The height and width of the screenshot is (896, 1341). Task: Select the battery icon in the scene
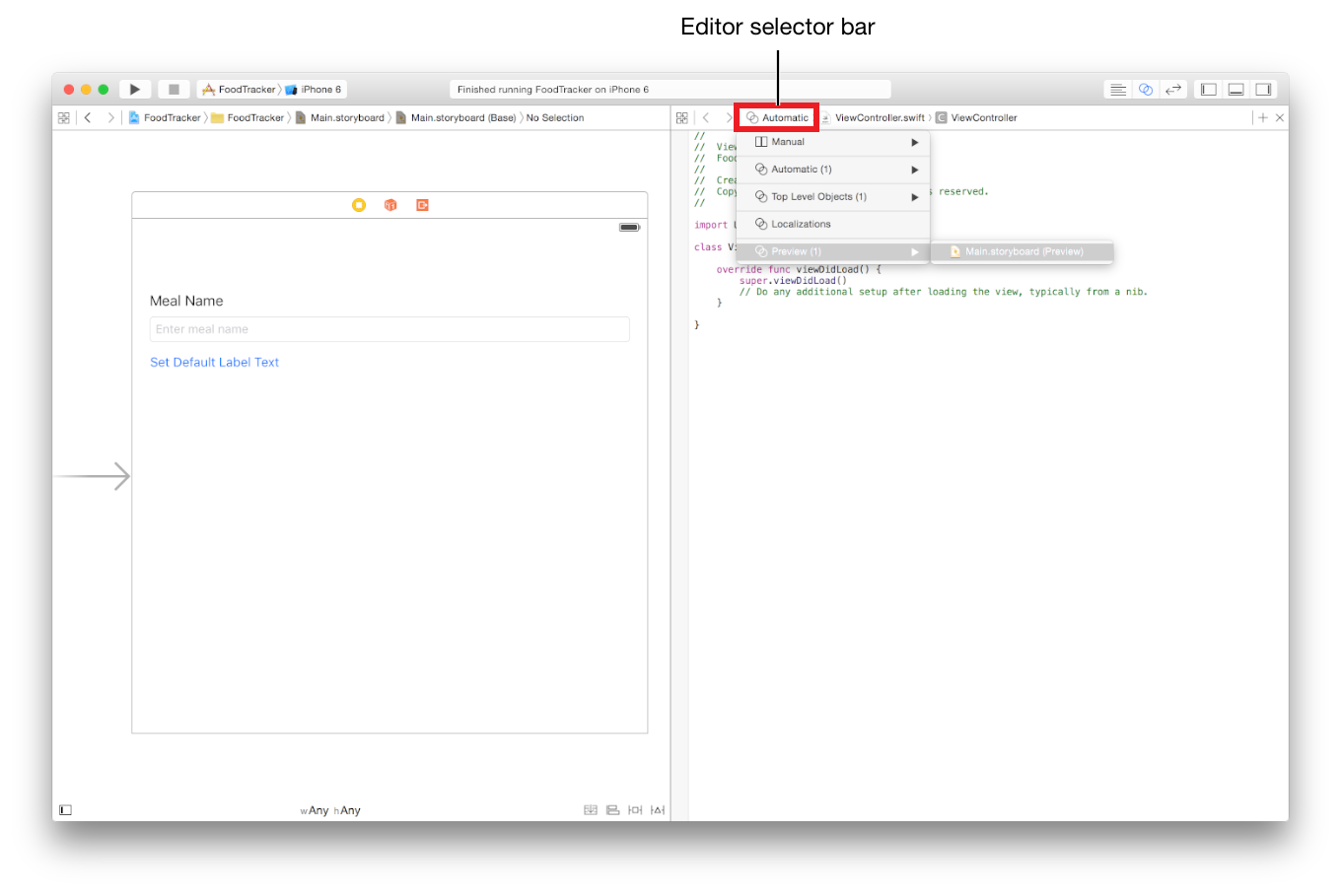pos(629,228)
